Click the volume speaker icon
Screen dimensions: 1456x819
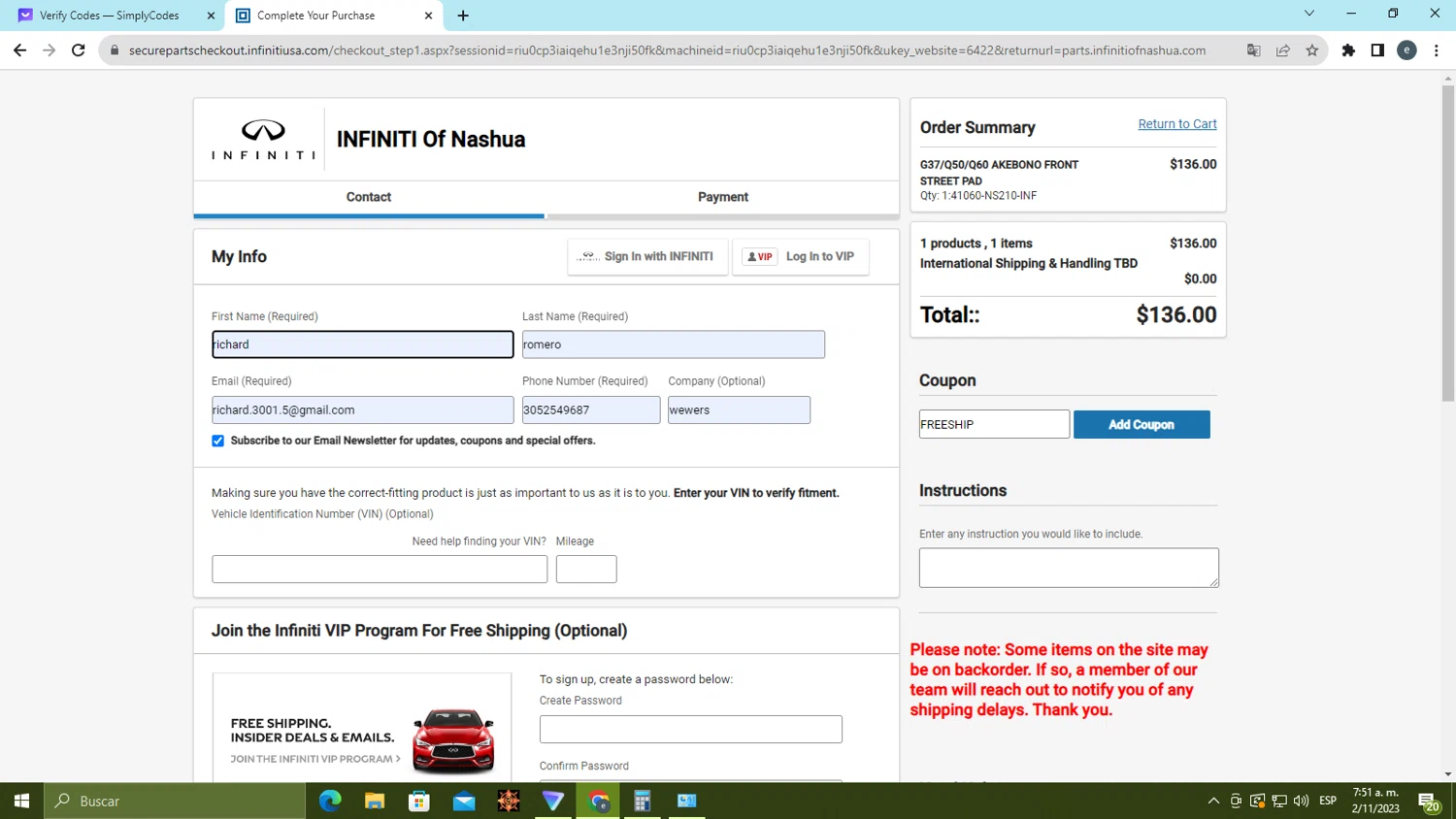coord(1301,801)
